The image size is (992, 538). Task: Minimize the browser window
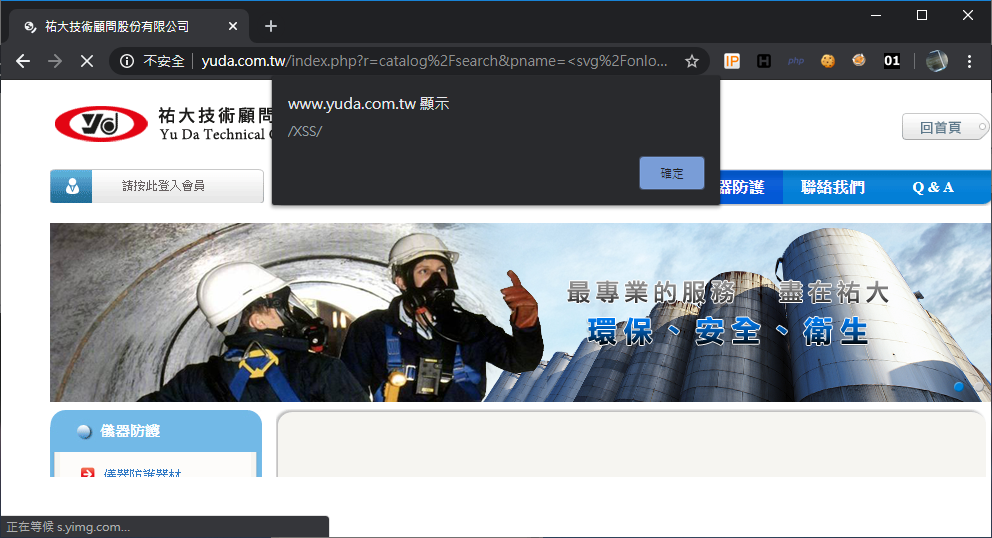876,15
